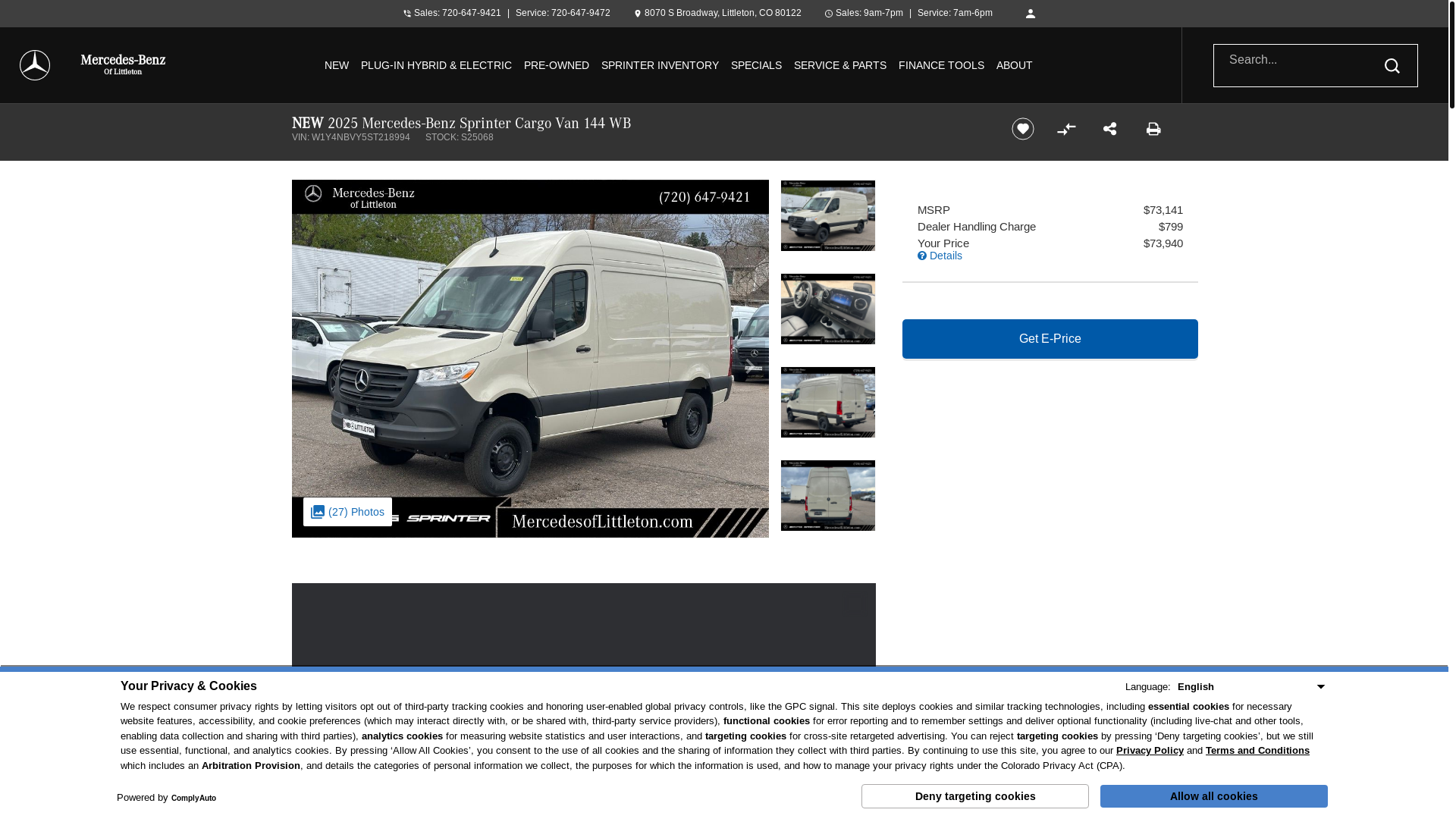Click the compare vehicles arrows icon
Image resolution: width=1456 pixels, height=819 pixels.
1066,129
